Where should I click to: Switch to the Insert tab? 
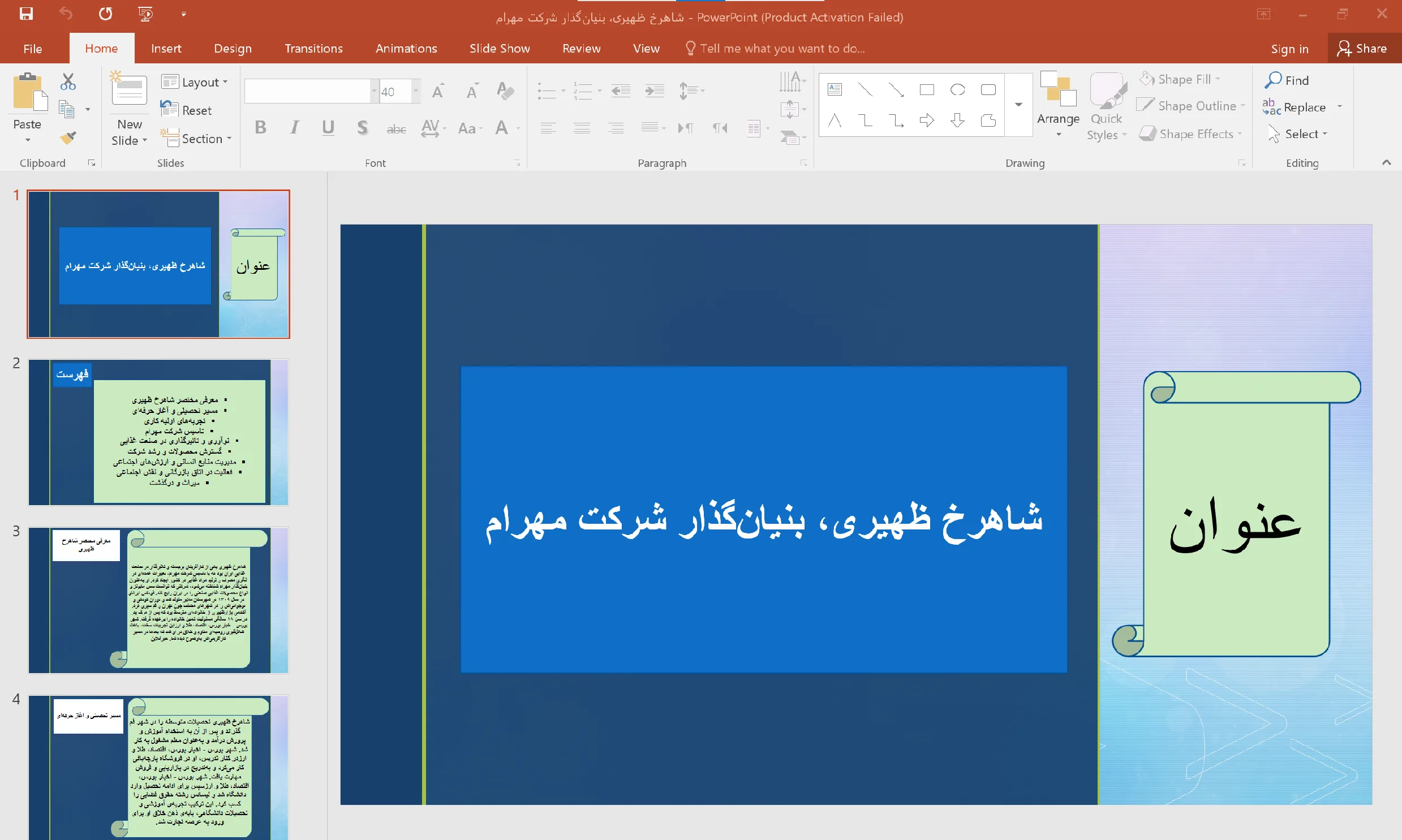(166, 49)
